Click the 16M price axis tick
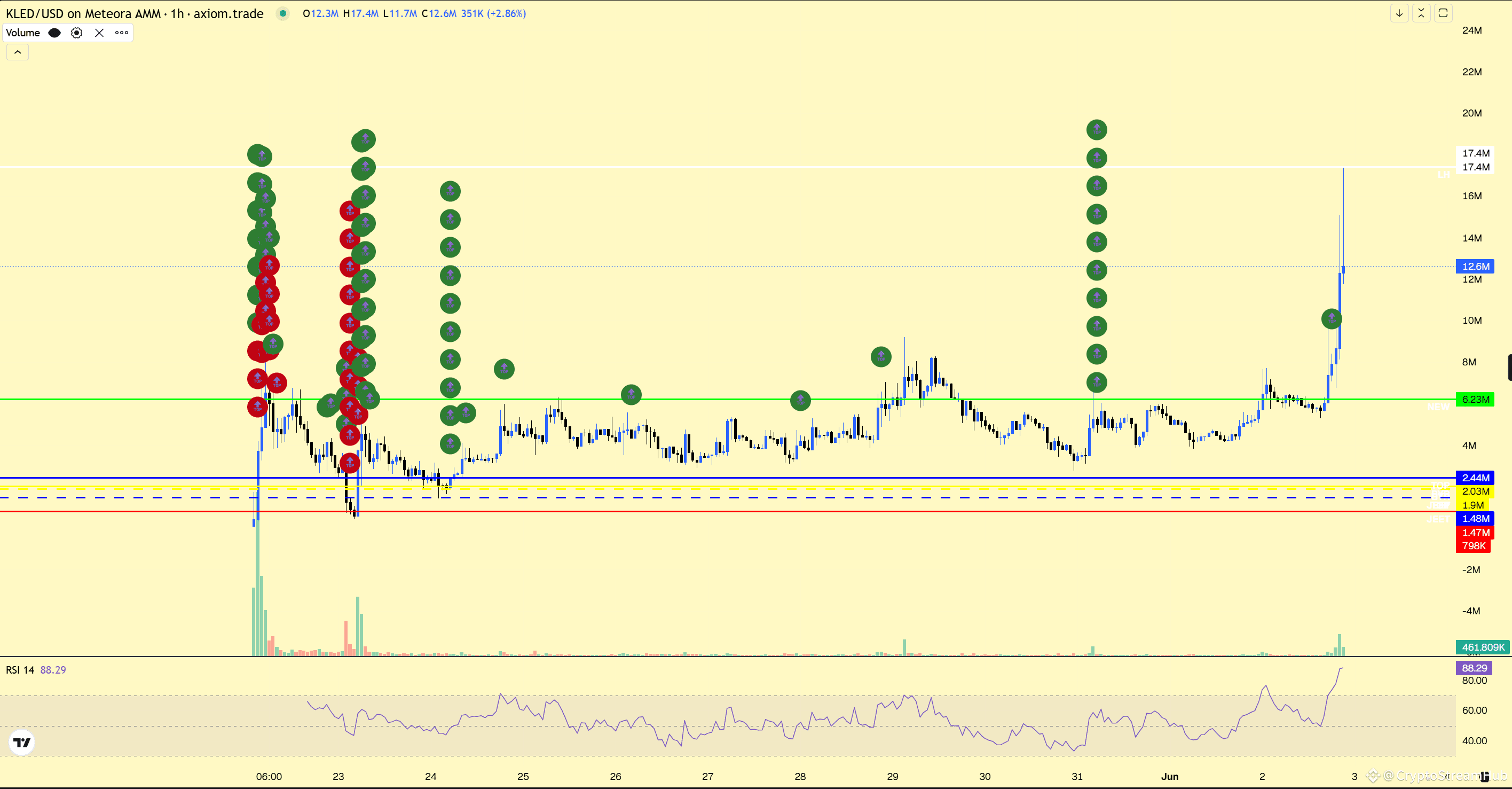 coord(1471,196)
